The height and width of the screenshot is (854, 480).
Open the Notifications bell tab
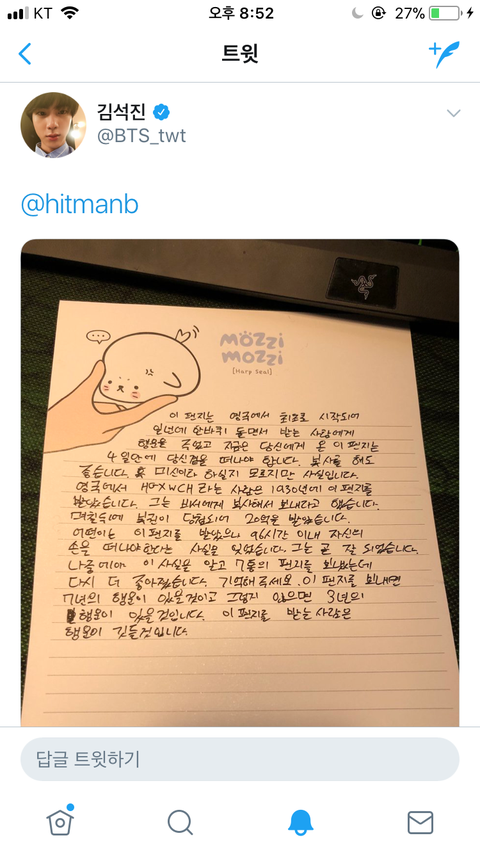click(x=300, y=822)
